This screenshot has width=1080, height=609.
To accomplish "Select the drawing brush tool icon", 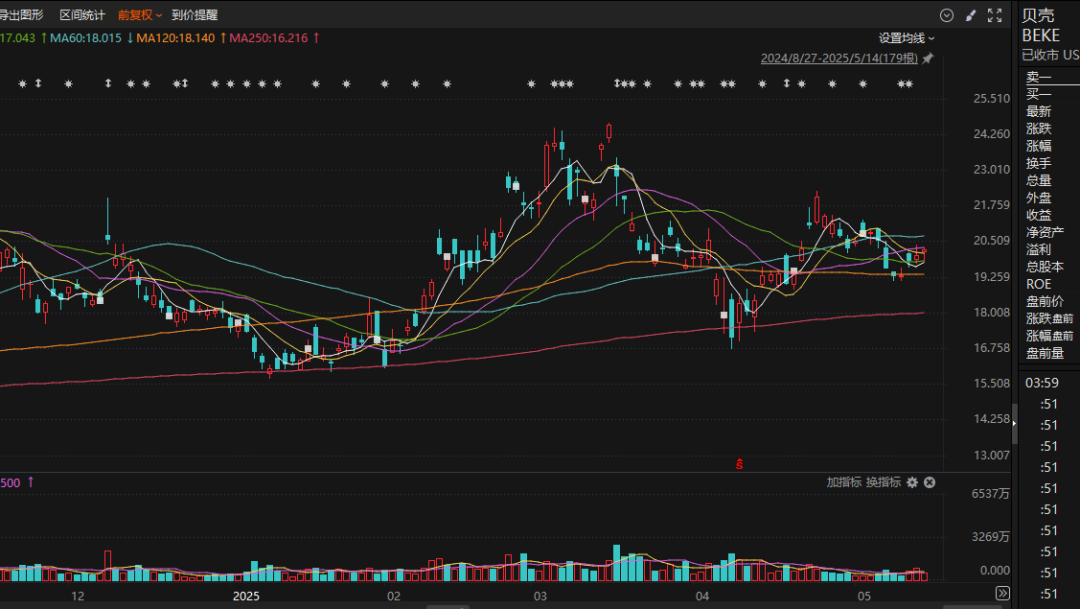I will coord(970,15).
